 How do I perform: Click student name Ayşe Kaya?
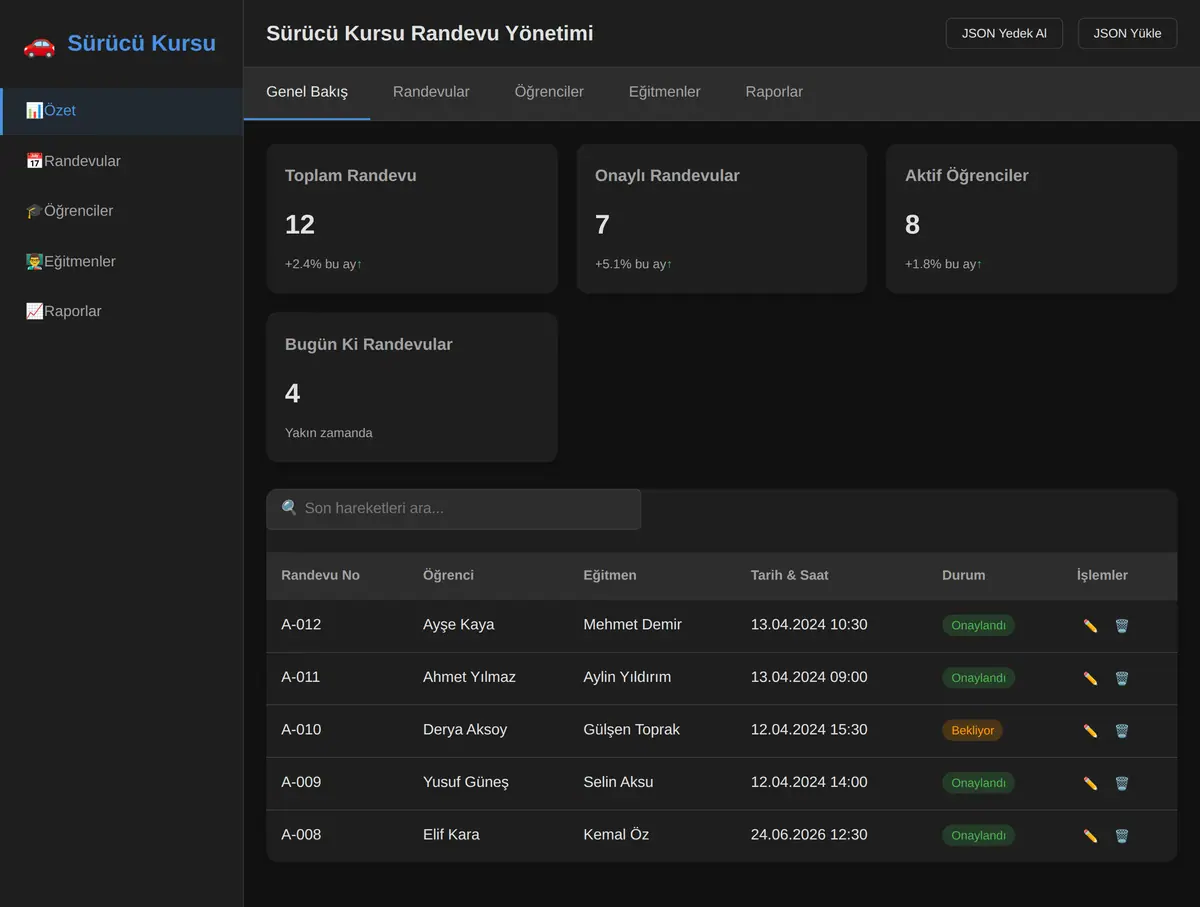point(458,625)
